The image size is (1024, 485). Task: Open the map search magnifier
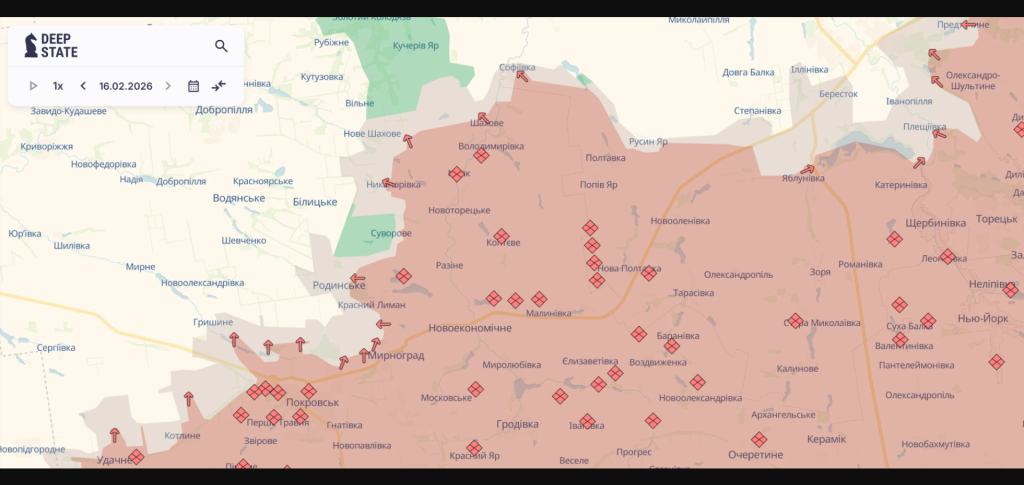[221, 46]
